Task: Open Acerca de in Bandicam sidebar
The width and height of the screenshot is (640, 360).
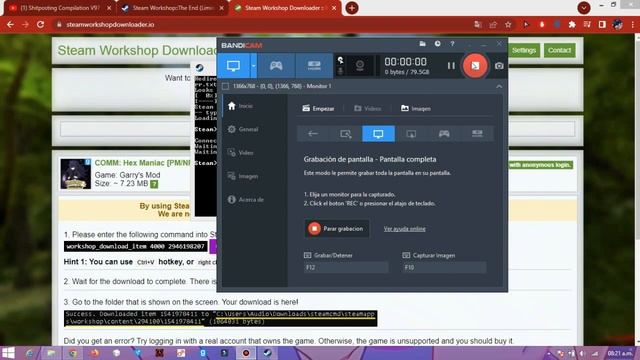Action: coord(246,200)
